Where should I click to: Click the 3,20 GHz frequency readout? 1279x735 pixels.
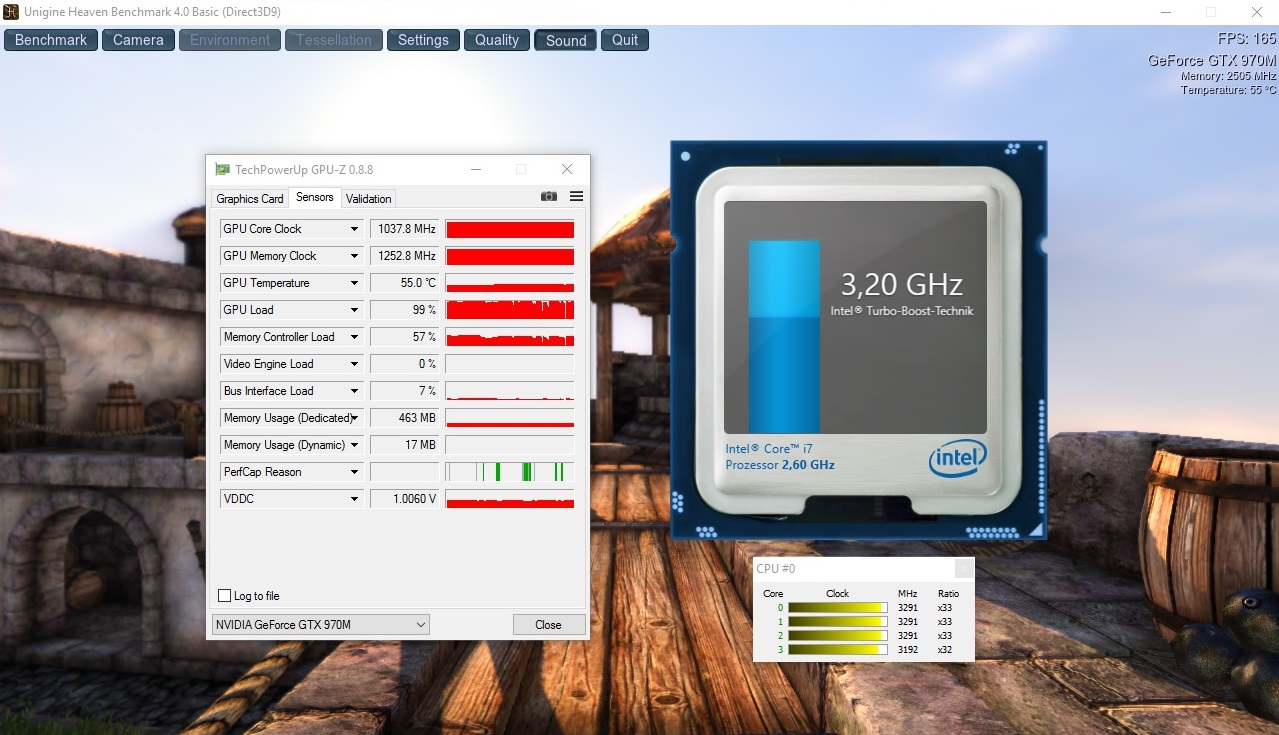901,285
